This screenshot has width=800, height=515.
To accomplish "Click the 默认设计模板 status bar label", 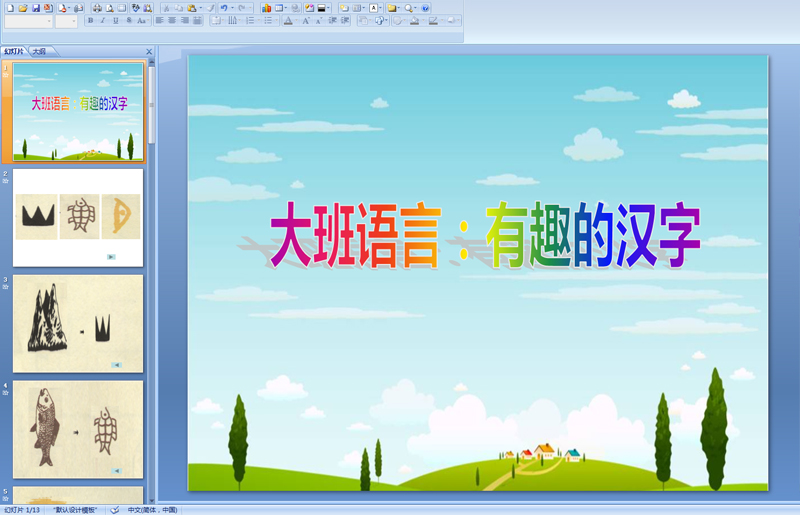I will pos(76,510).
